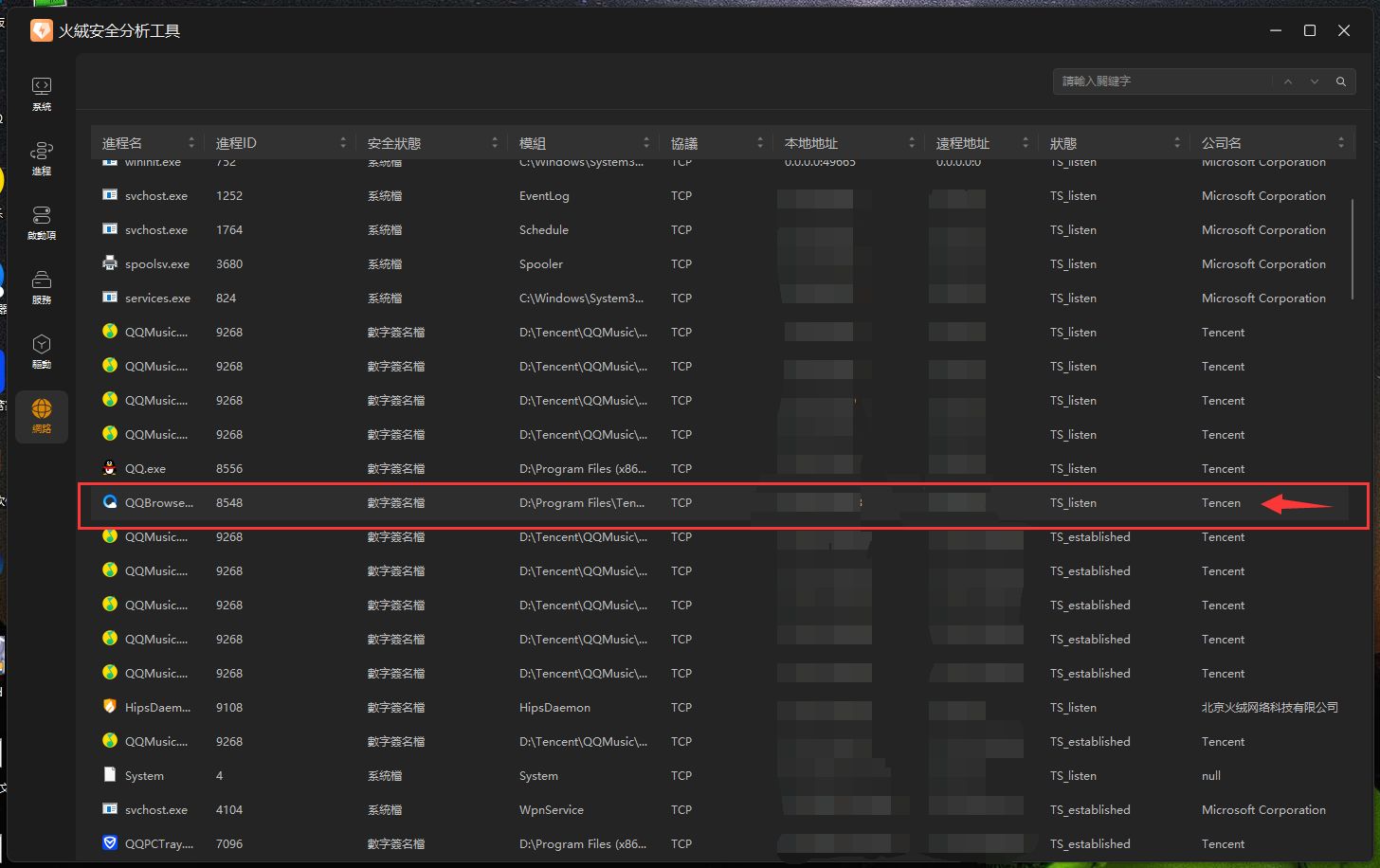Select the QQPCTray... process name
Viewport: 1380px width, 868px height.
[159, 844]
